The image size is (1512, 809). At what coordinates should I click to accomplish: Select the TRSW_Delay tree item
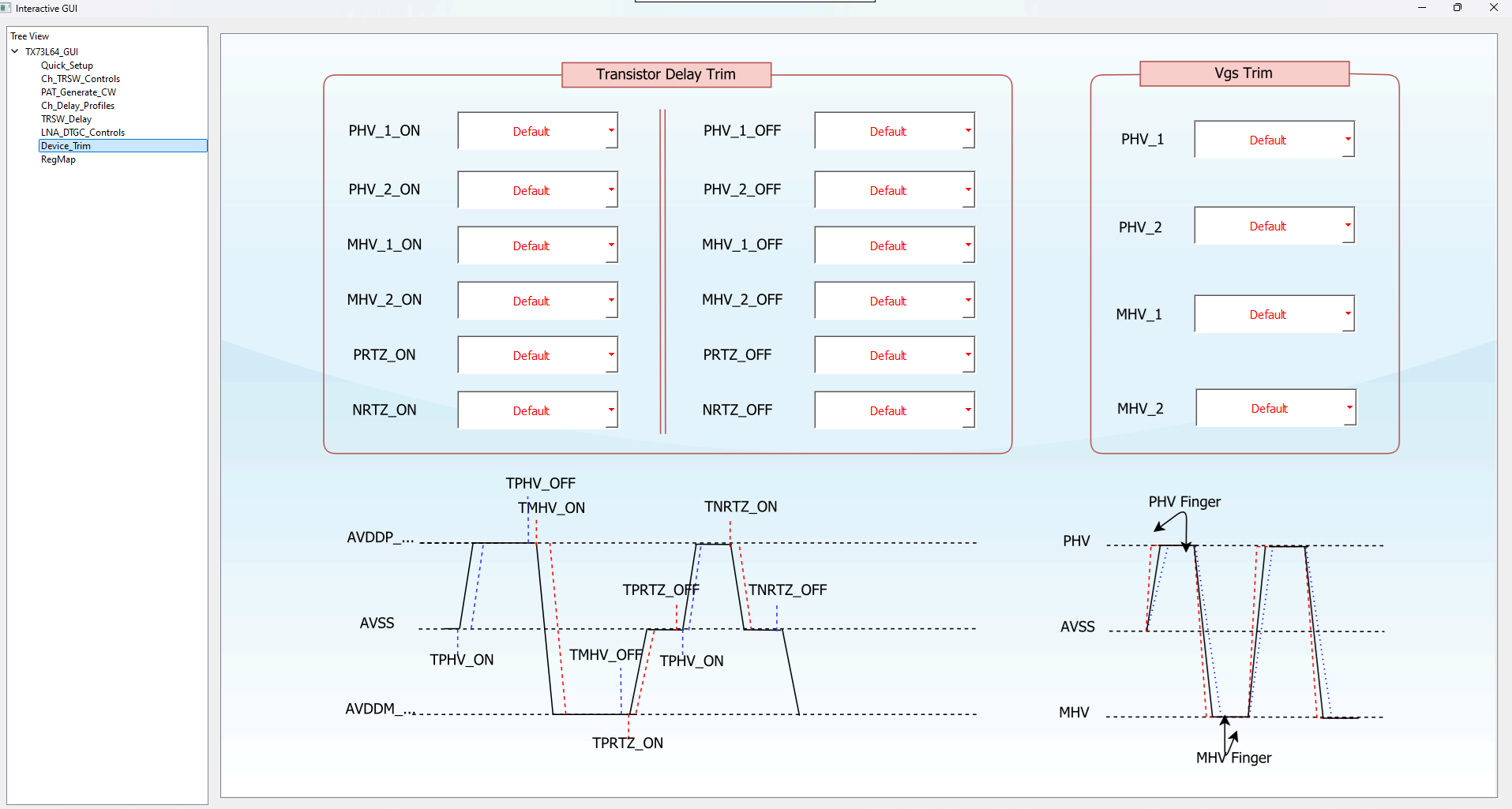[x=66, y=118]
